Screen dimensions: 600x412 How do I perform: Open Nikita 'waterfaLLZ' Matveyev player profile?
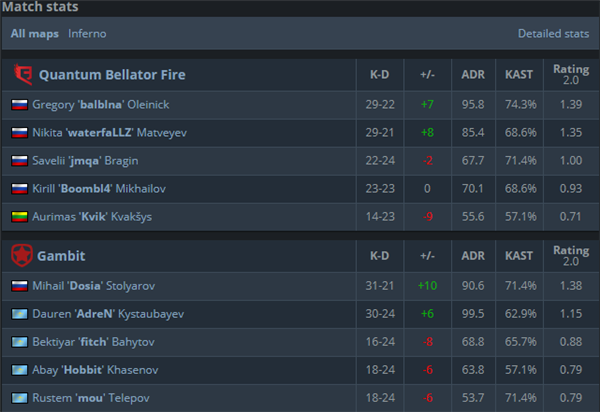click(109, 133)
